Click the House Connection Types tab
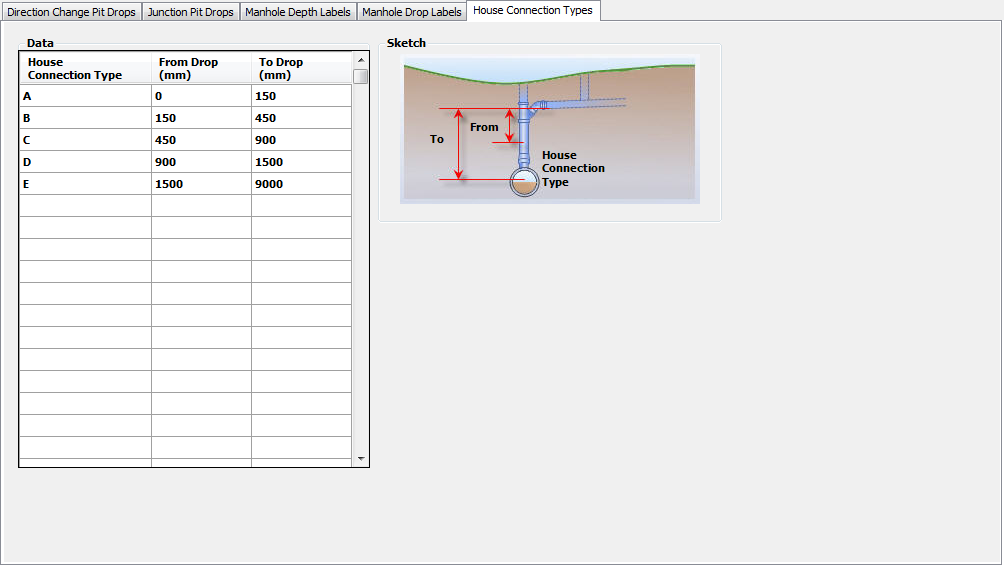1004x566 pixels. (532, 11)
